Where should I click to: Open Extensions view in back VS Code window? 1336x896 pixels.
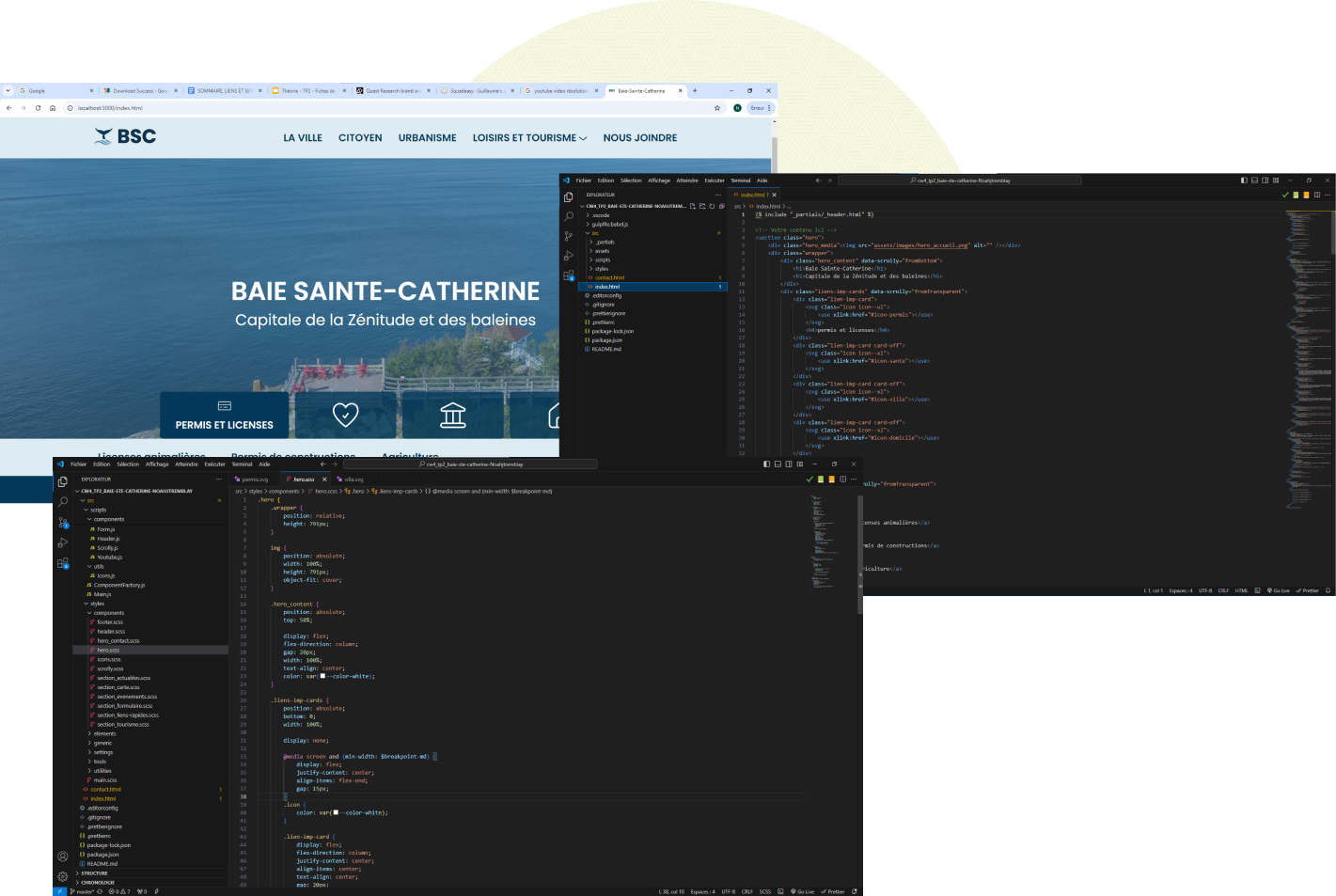tap(568, 275)
